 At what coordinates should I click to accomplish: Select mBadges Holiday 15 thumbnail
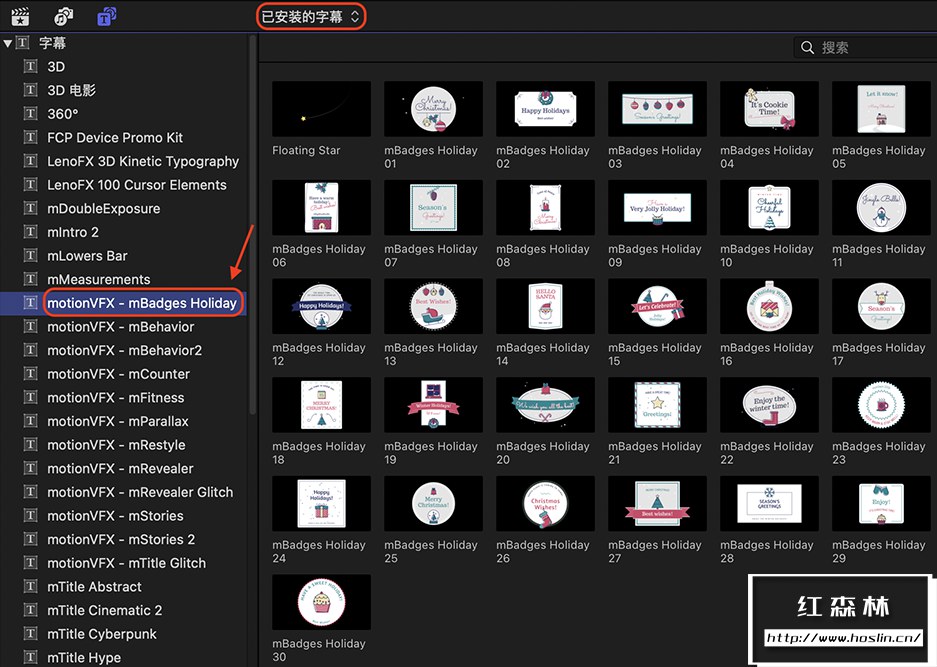(x=657, y=307)
